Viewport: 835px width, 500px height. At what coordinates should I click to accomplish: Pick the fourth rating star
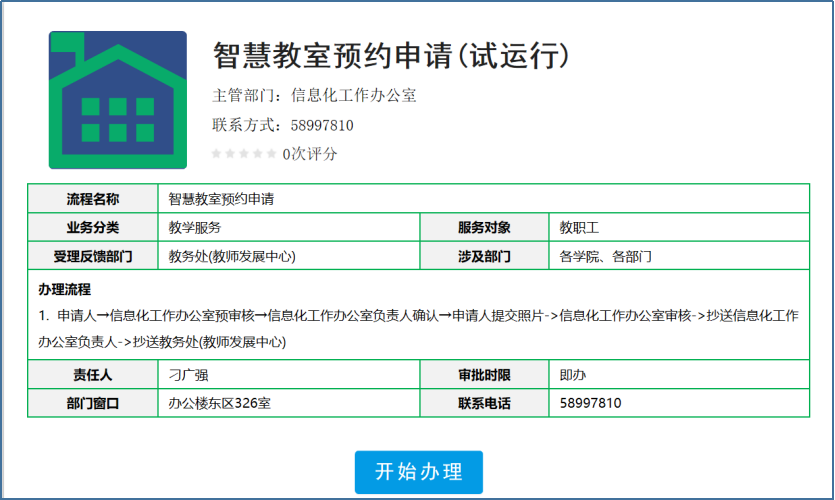coord(257,154)
